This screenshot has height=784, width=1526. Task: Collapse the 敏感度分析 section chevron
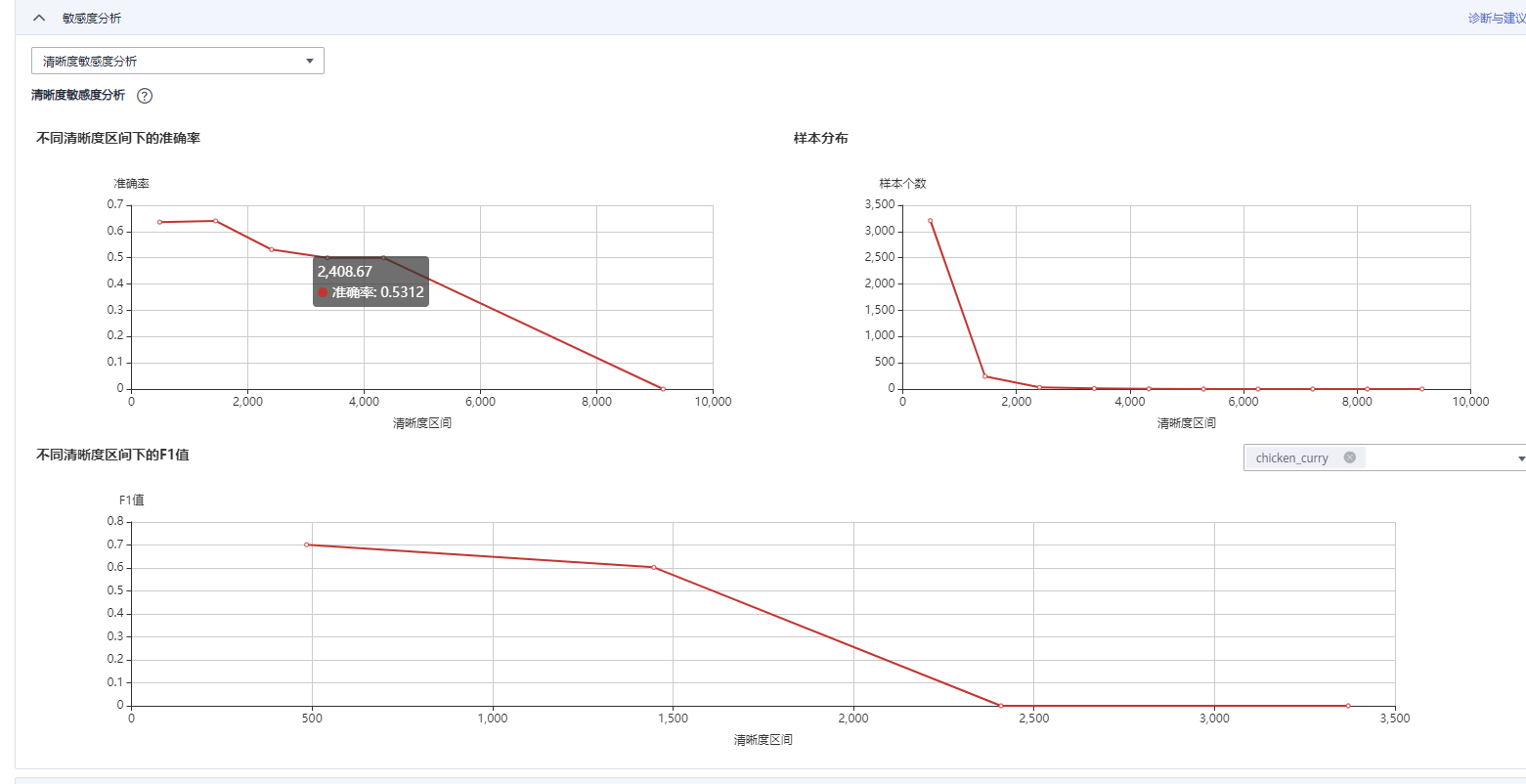pyautogui.click(x=39, y=18)
